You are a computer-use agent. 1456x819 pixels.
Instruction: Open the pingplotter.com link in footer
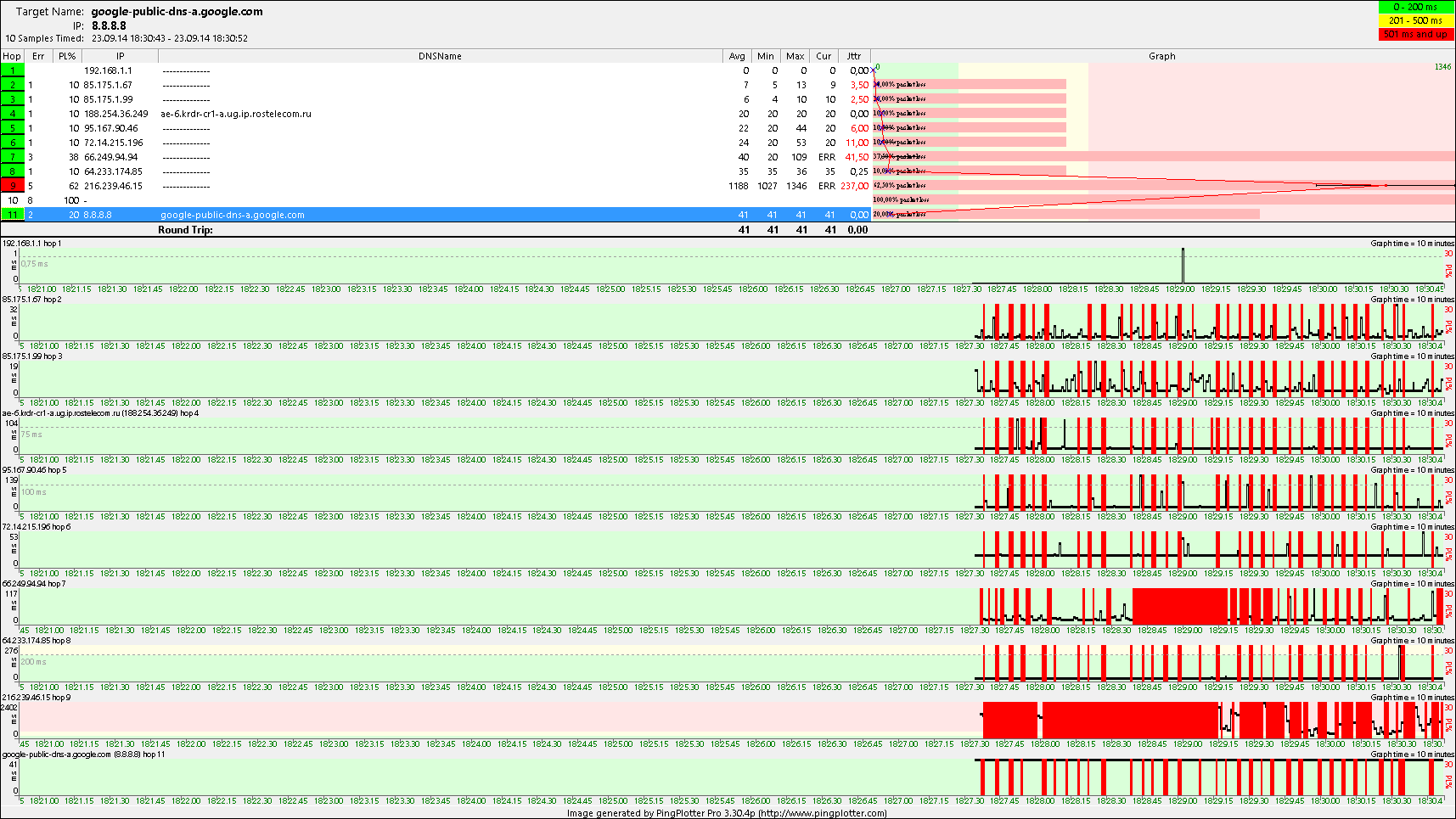coord(822,813)
